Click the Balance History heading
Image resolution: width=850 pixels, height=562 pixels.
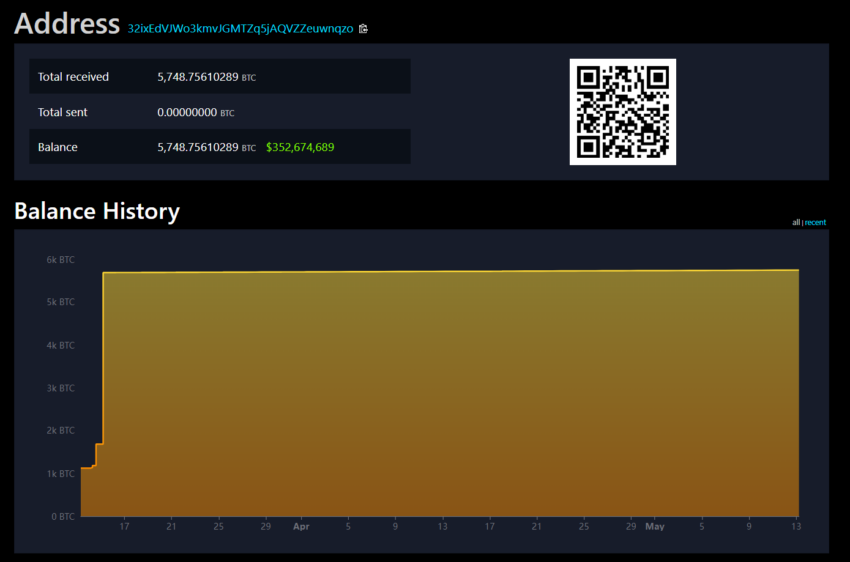click(97, 211)
